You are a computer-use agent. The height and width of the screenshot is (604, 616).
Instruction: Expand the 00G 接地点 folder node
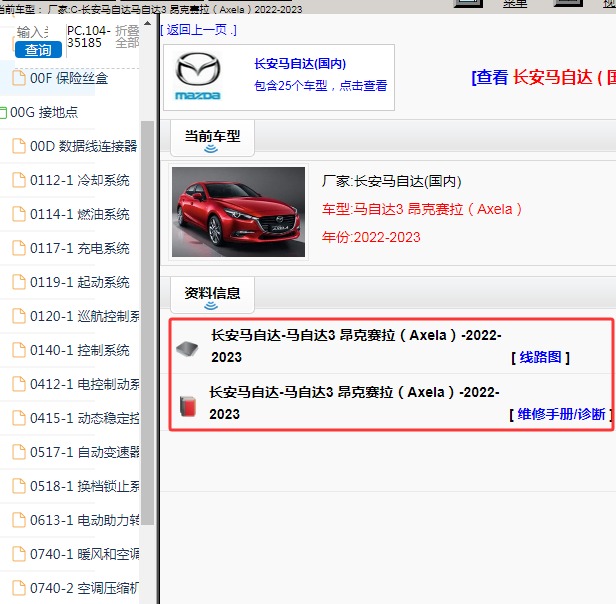tap(3, 112)
